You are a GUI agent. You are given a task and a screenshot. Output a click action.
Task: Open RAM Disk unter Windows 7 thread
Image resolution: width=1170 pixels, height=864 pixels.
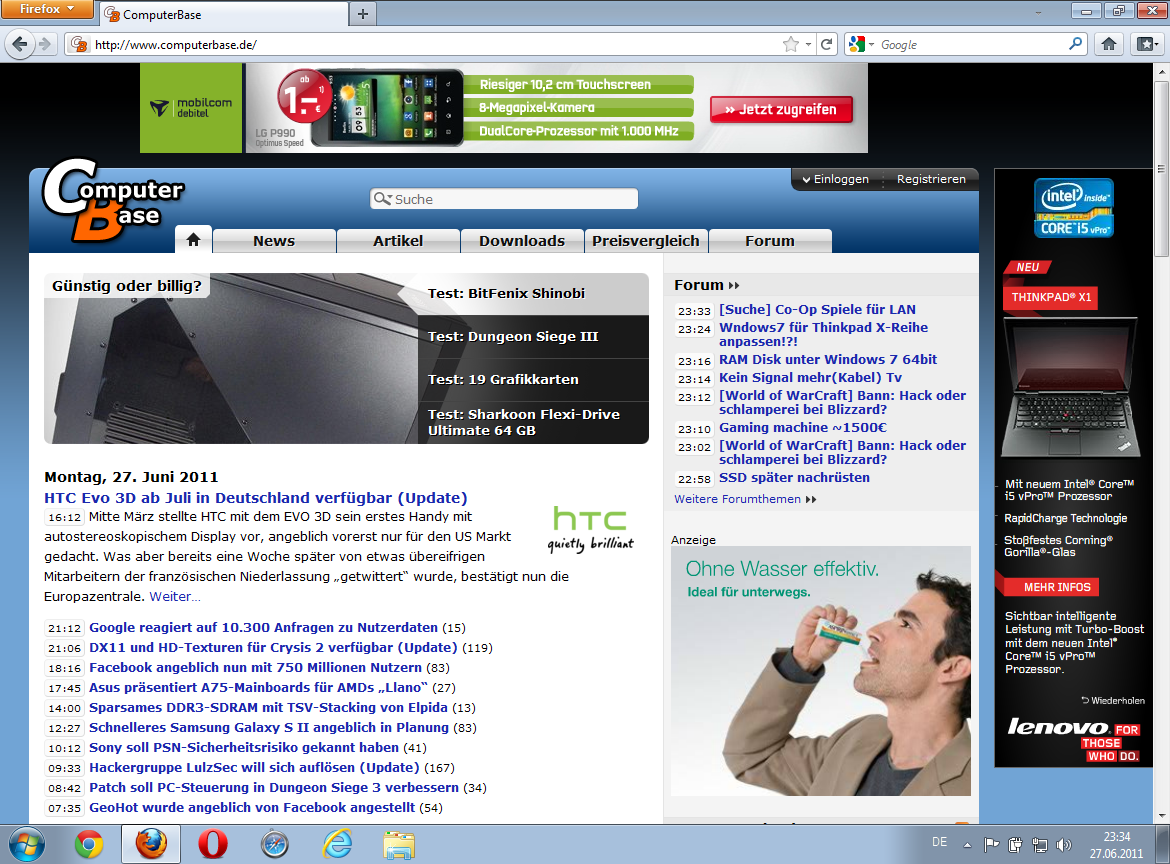coord(828,359)
